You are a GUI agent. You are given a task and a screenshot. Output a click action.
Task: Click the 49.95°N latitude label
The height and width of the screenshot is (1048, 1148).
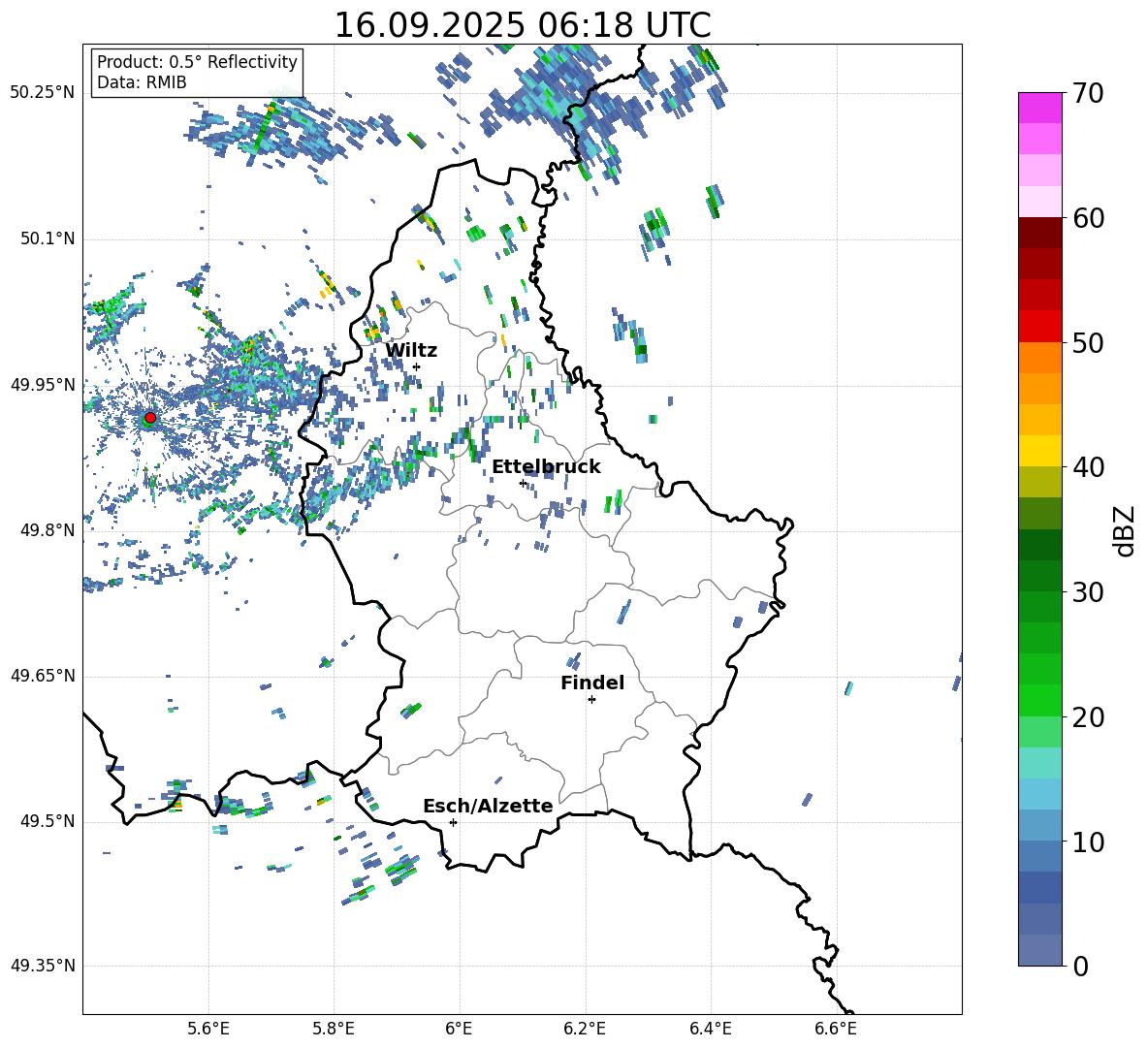pos(43,385)
